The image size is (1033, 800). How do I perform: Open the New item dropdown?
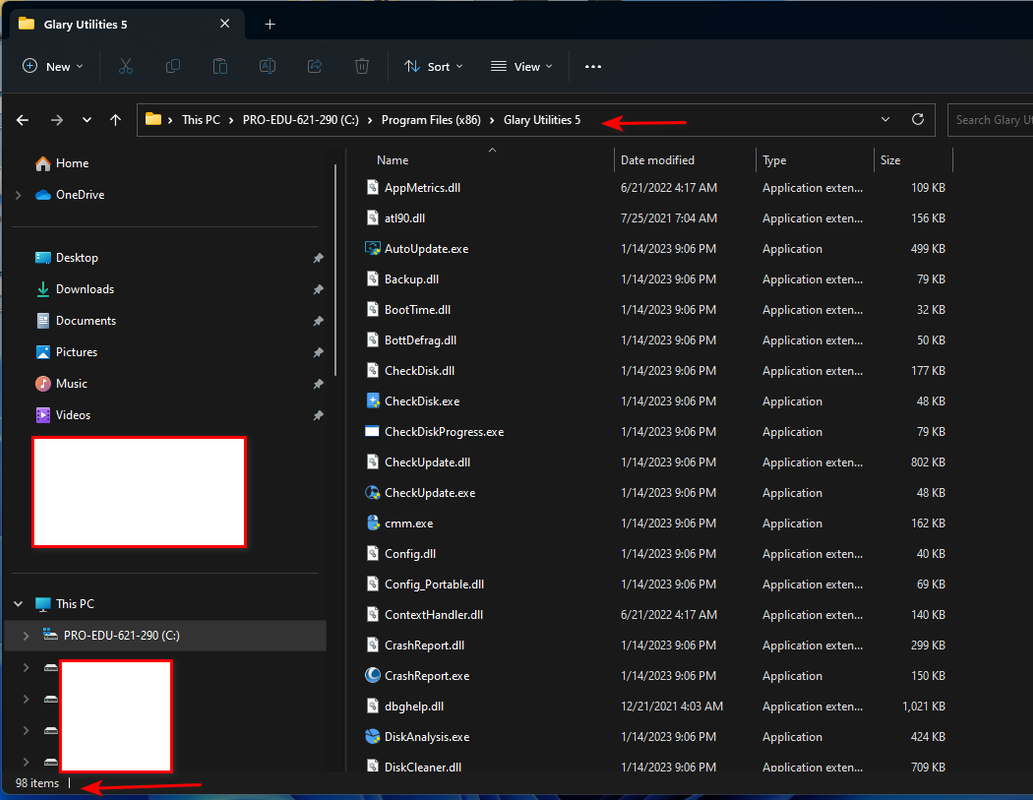[53, 67]
